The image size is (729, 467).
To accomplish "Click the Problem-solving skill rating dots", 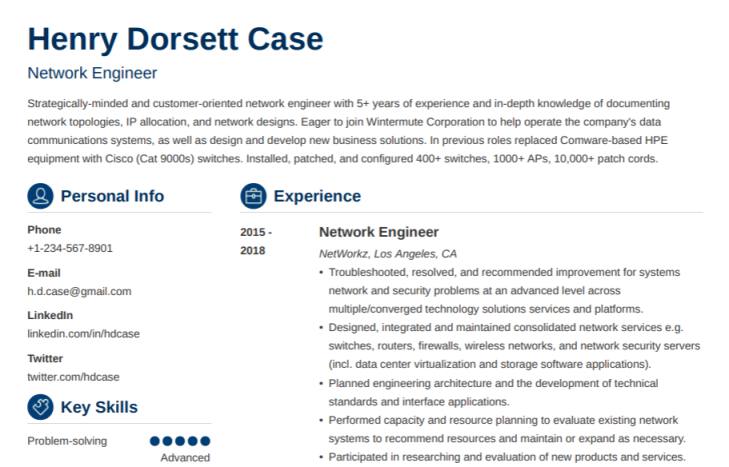I will click(x=180, y=441).
